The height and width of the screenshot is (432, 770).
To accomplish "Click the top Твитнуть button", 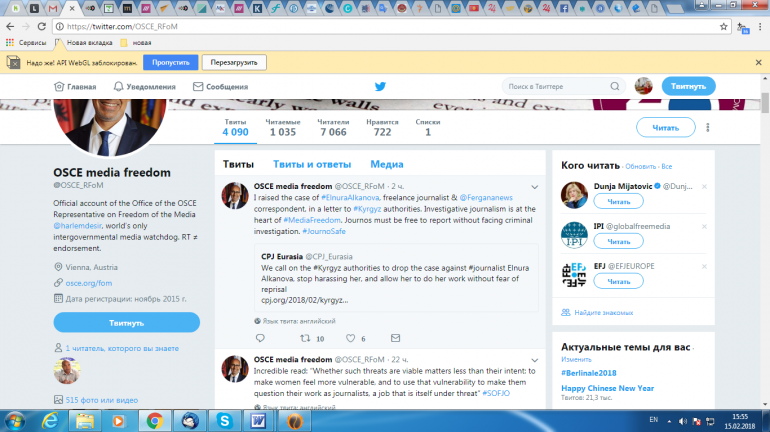I will pos(688,86).
